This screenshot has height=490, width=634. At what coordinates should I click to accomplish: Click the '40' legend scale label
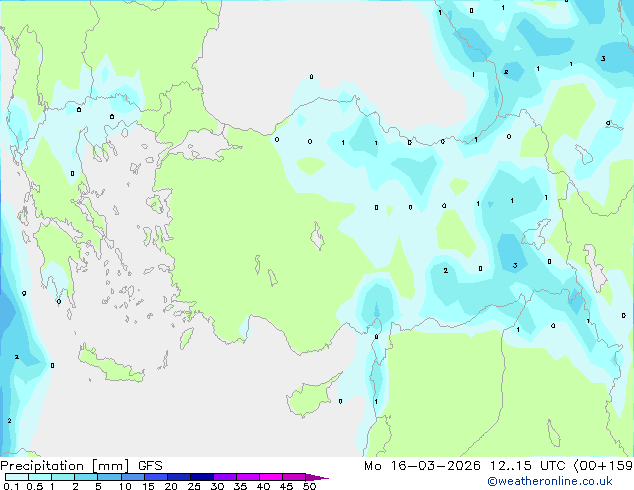[x=263, y=486]
